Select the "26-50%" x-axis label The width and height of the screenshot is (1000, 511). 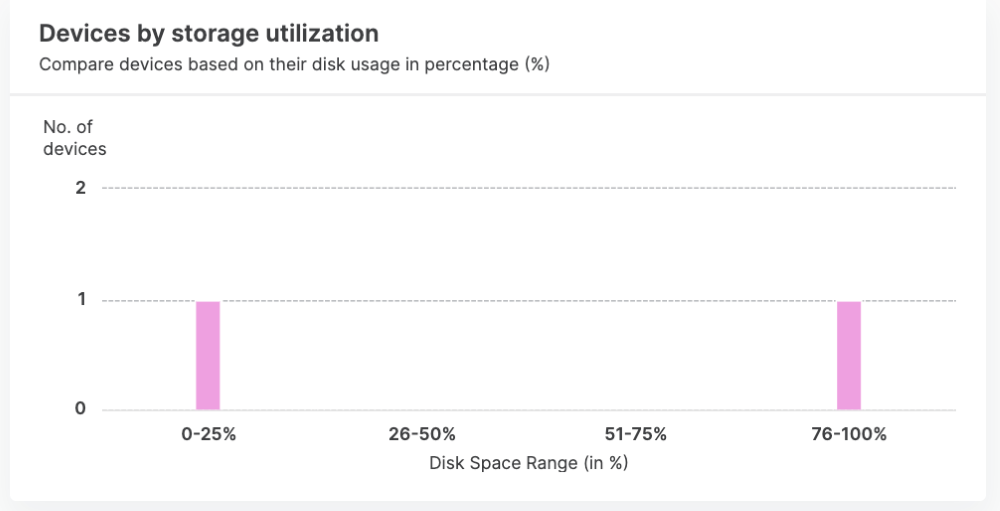point(422,435)
